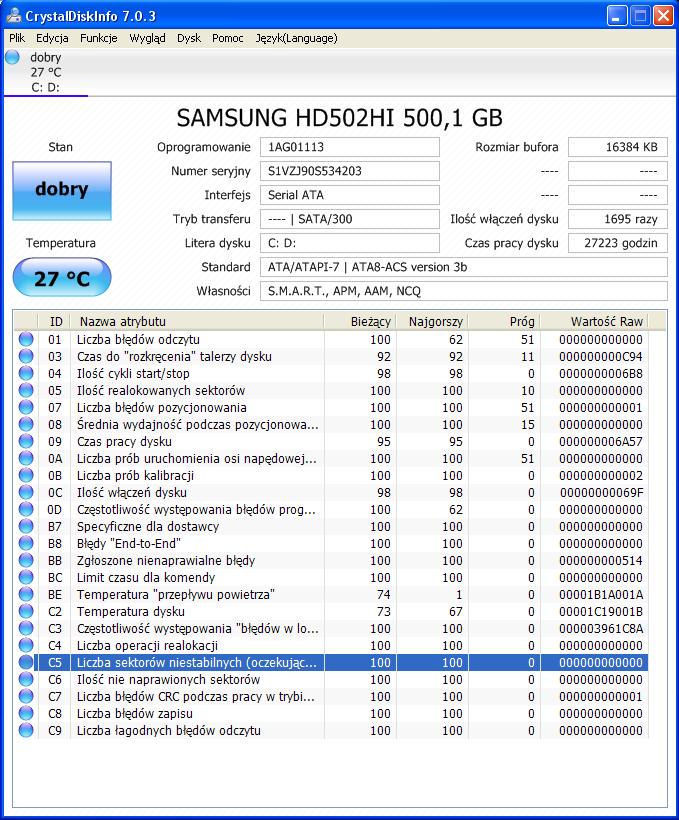
Task: Click status orb in row C3
Action: [26, 628]
